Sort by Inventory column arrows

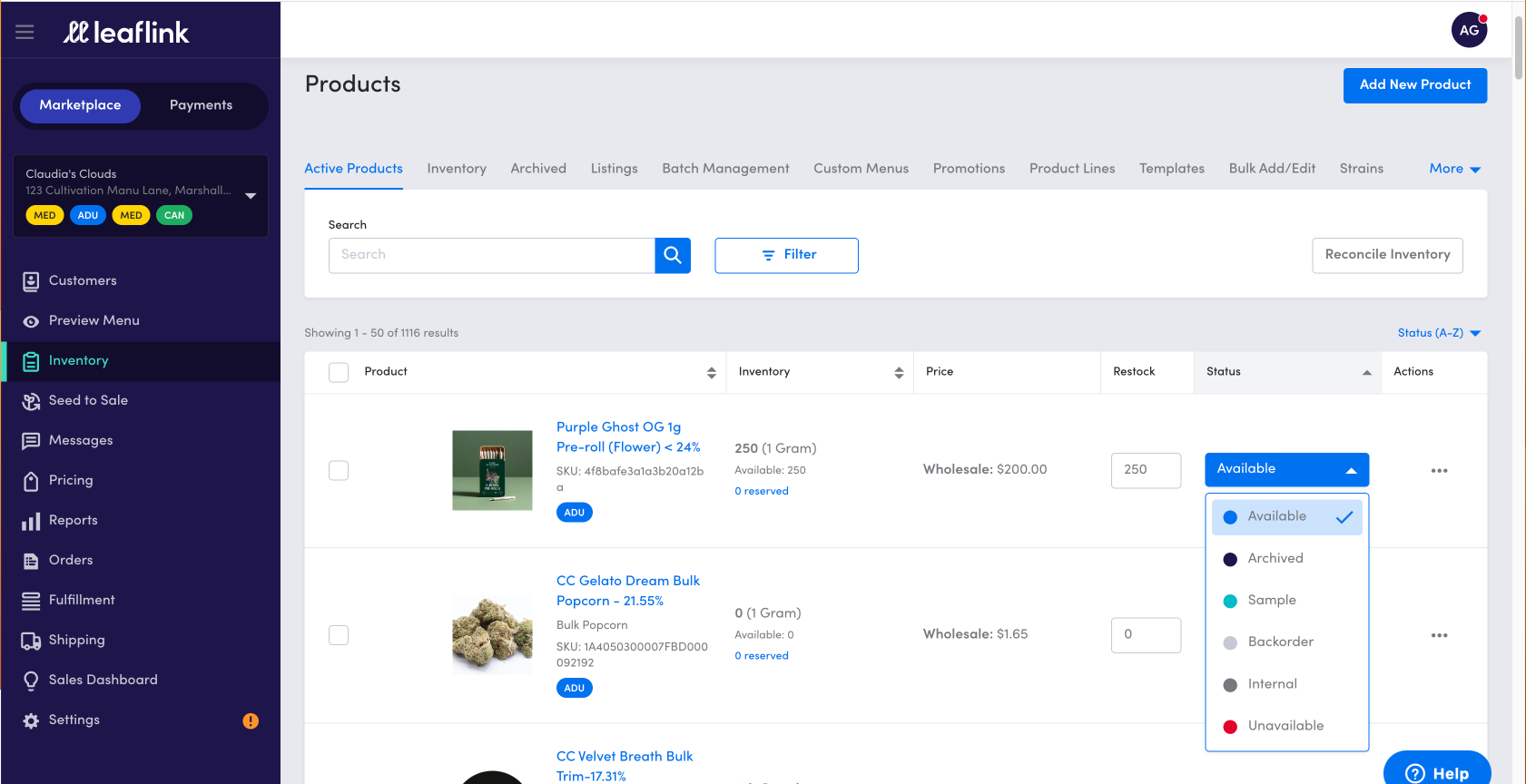899,372
